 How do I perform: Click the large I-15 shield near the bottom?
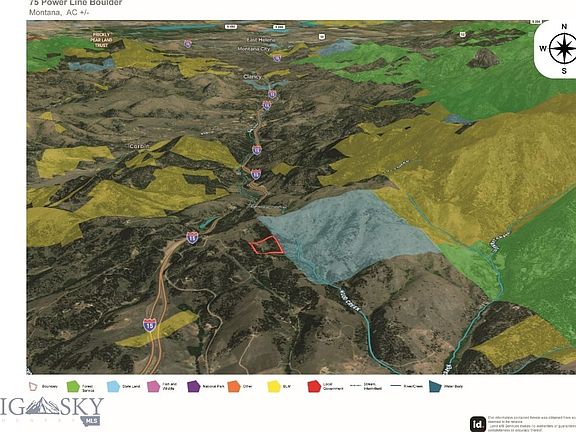[150, 325]
